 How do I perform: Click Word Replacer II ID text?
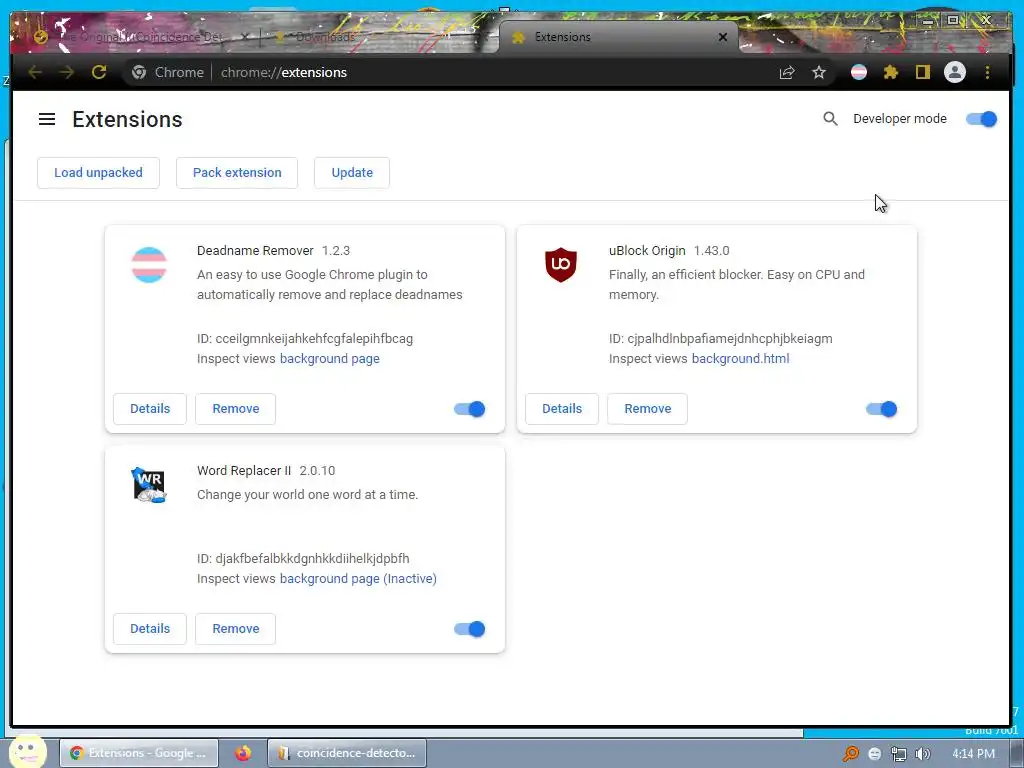[x=303, y=559]
